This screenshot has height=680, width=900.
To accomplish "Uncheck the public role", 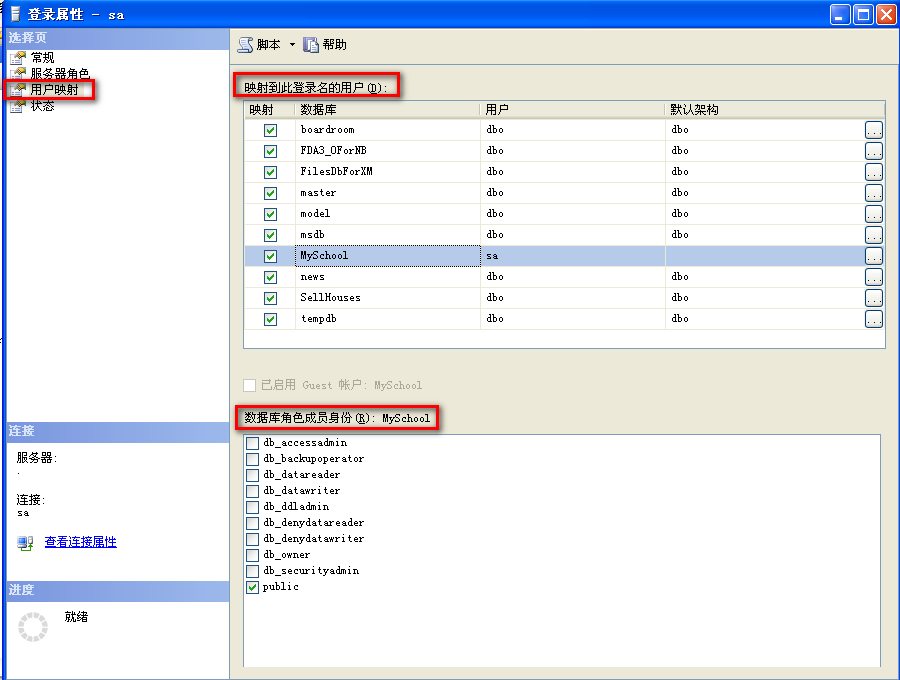I will (252, 587).
